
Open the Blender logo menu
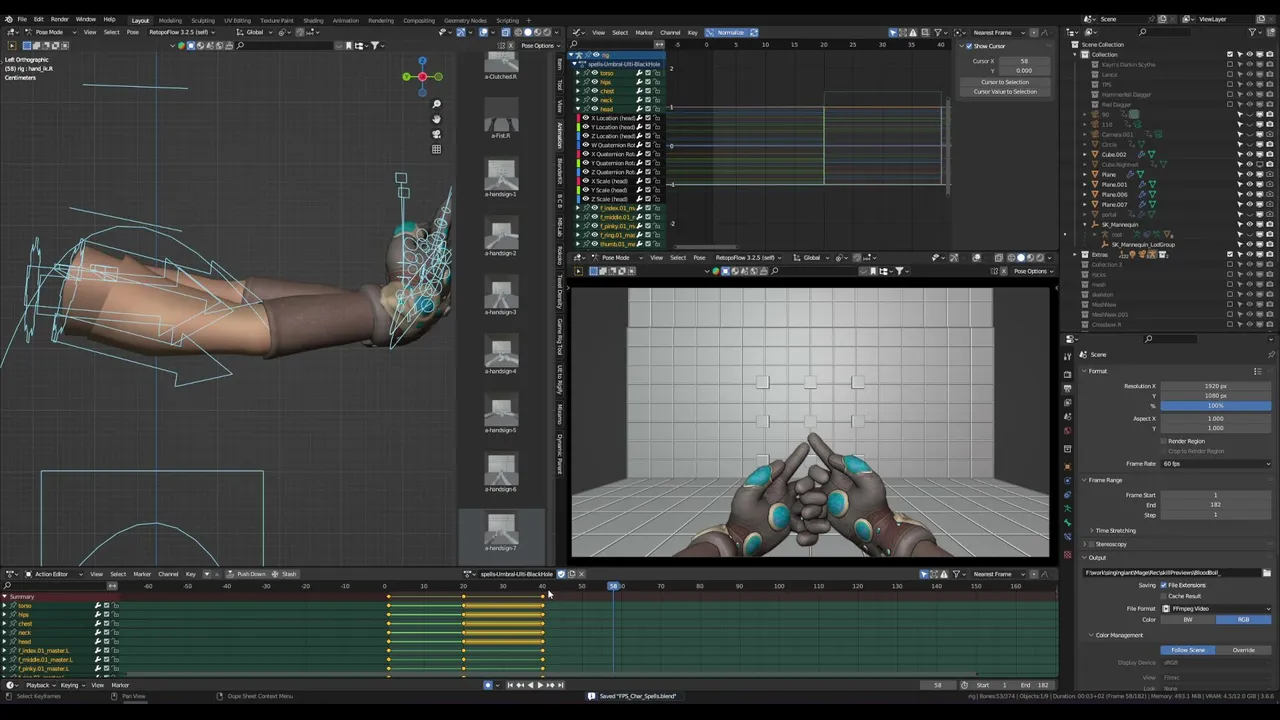point(9,19)
